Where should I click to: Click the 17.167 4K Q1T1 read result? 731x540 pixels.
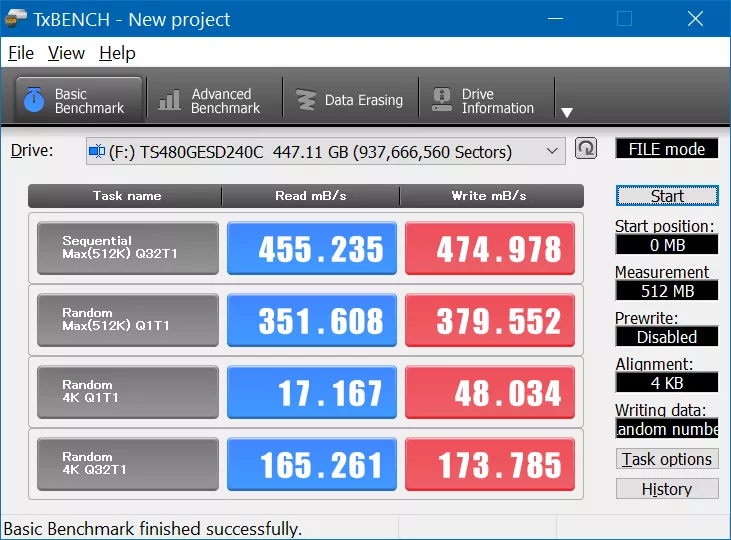pos(312,392)
